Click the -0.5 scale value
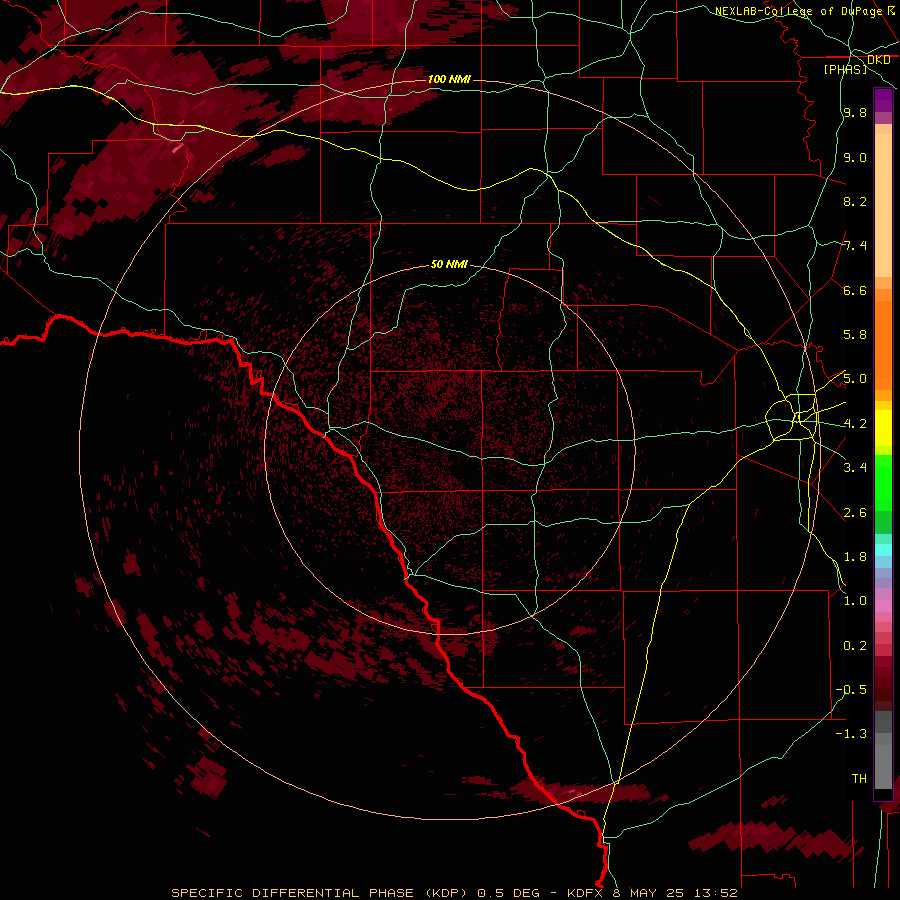The width and height of the screenshot is (900, 900). pos(851,690)
